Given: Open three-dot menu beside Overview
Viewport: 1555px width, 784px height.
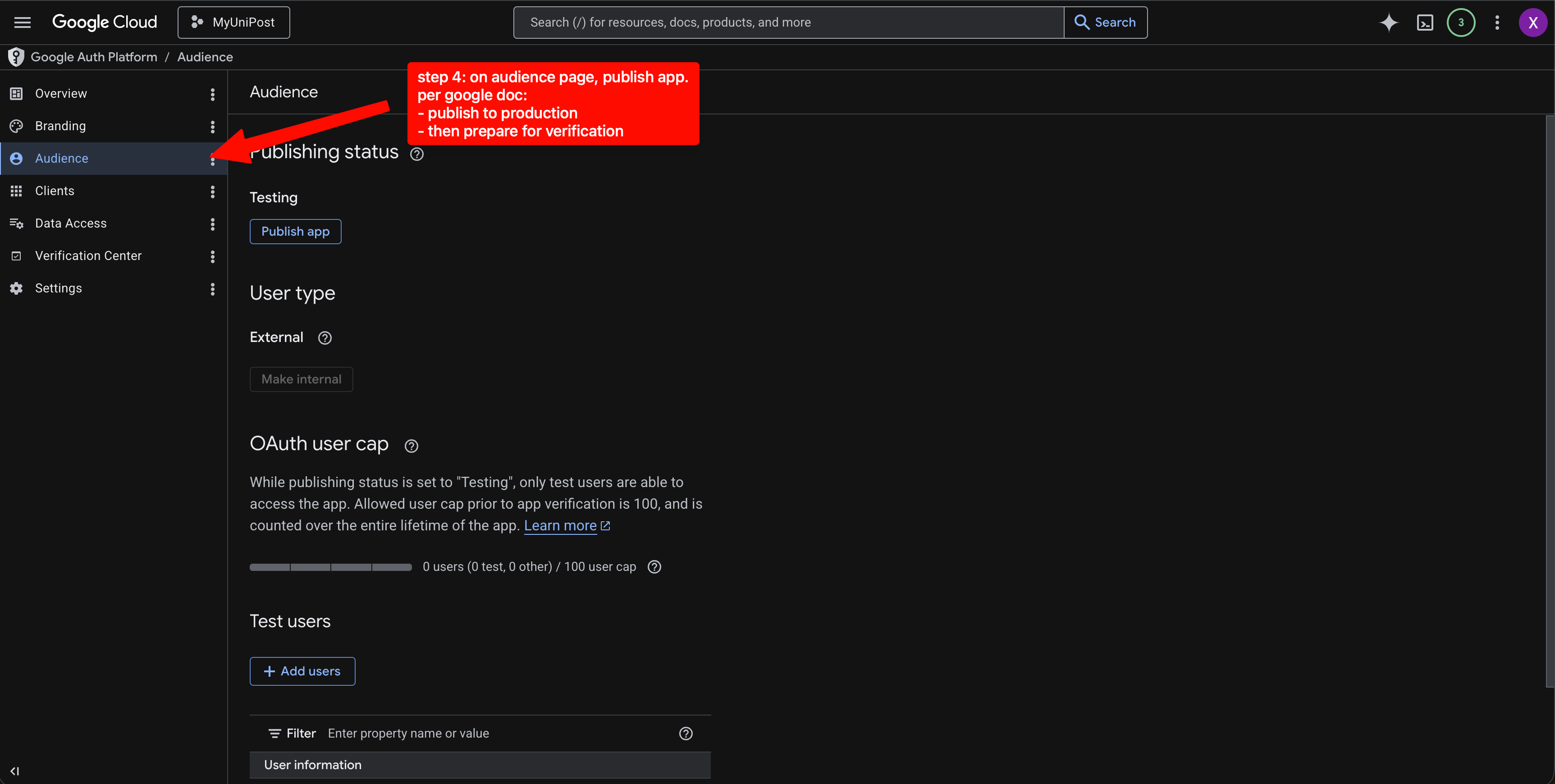Looking at the screenshot, I should (x=212, y=94).
